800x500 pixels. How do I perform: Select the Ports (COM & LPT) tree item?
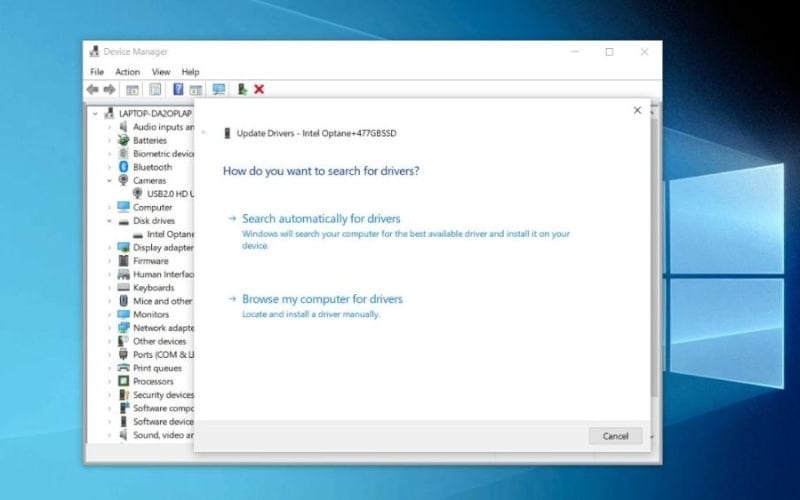click(163, 355)
